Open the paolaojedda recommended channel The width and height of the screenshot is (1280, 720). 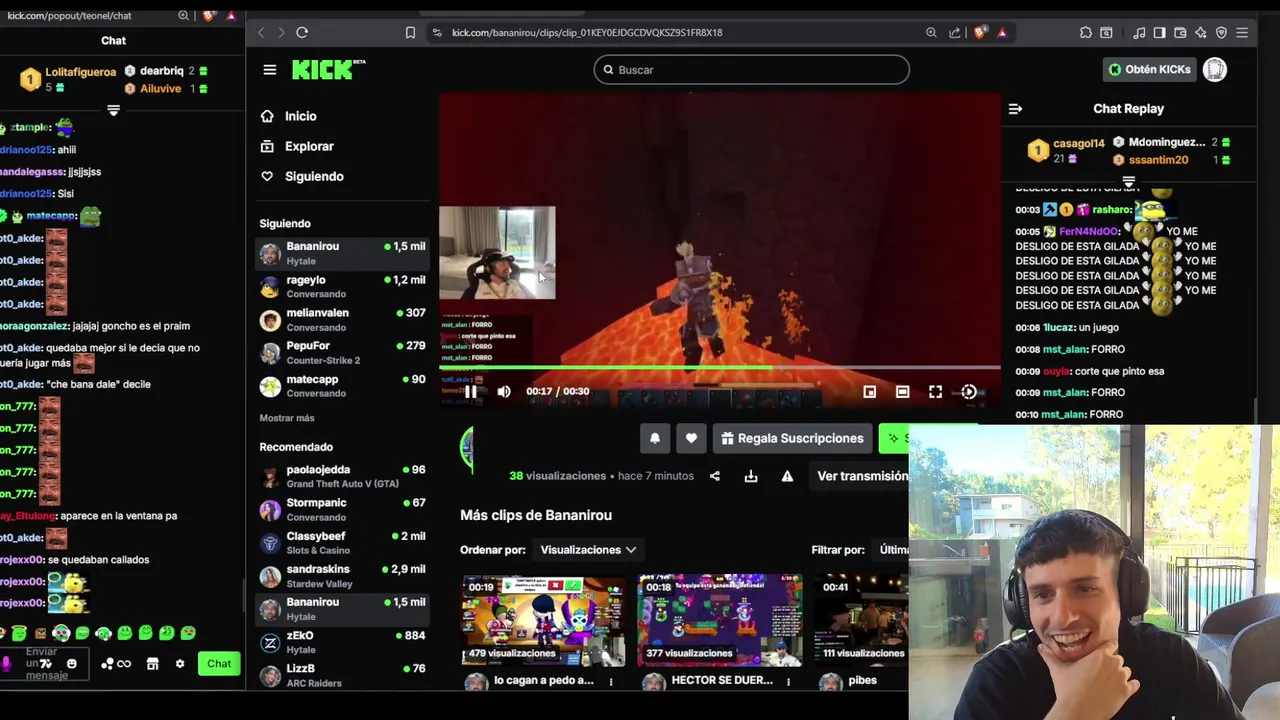(343, 477)
